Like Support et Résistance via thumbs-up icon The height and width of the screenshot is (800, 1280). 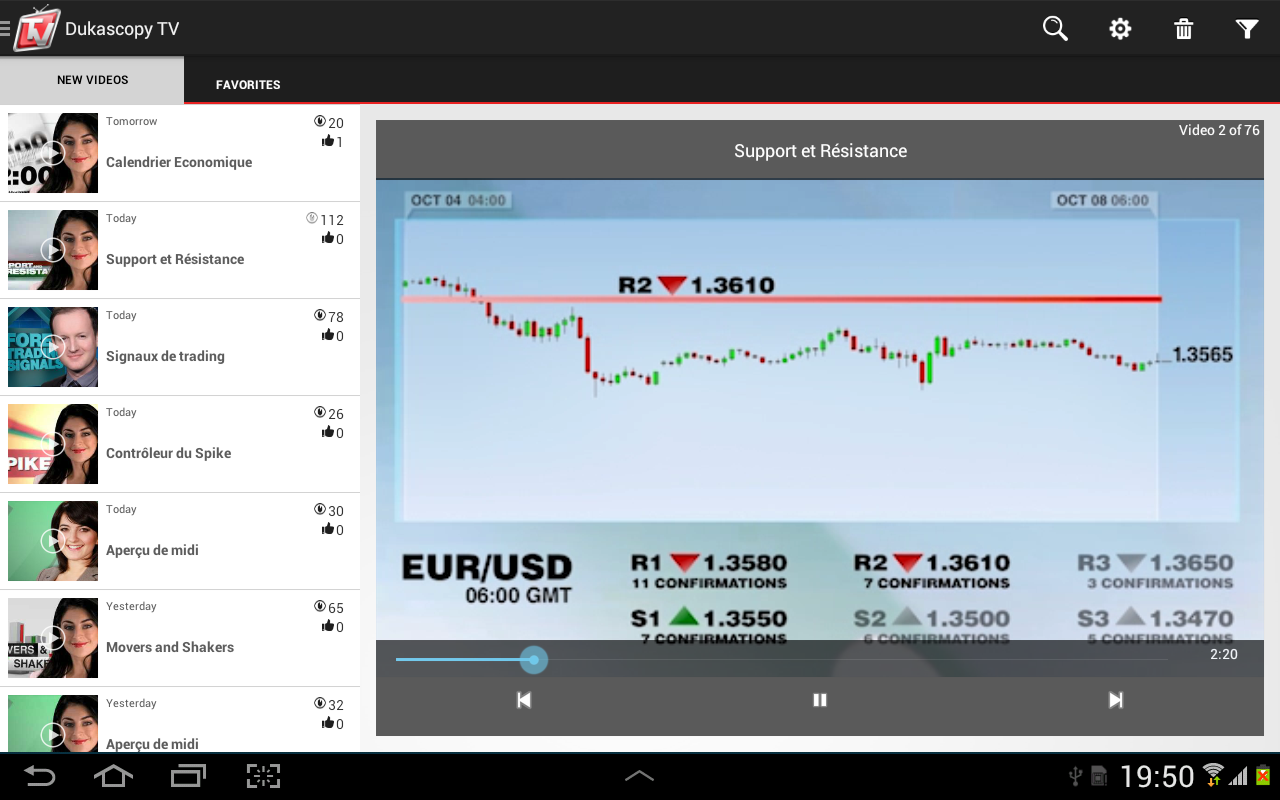pyautogui.click(x=327, y=238)
